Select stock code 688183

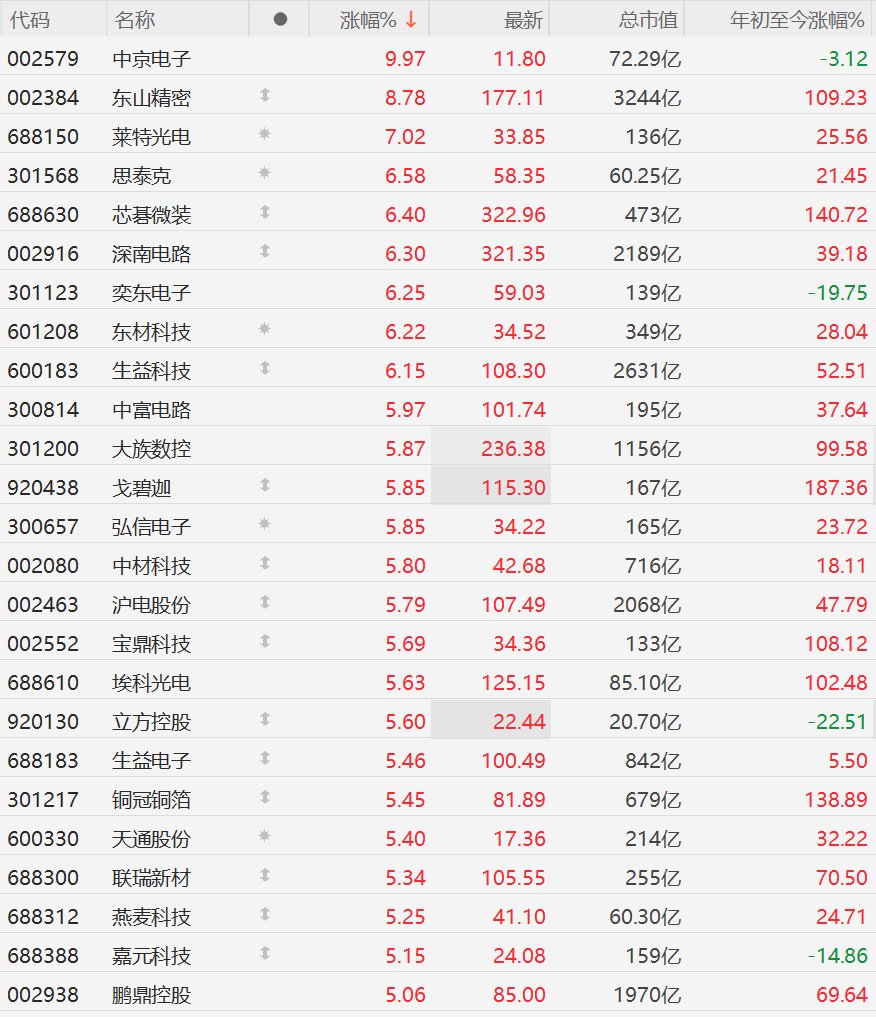43,761
